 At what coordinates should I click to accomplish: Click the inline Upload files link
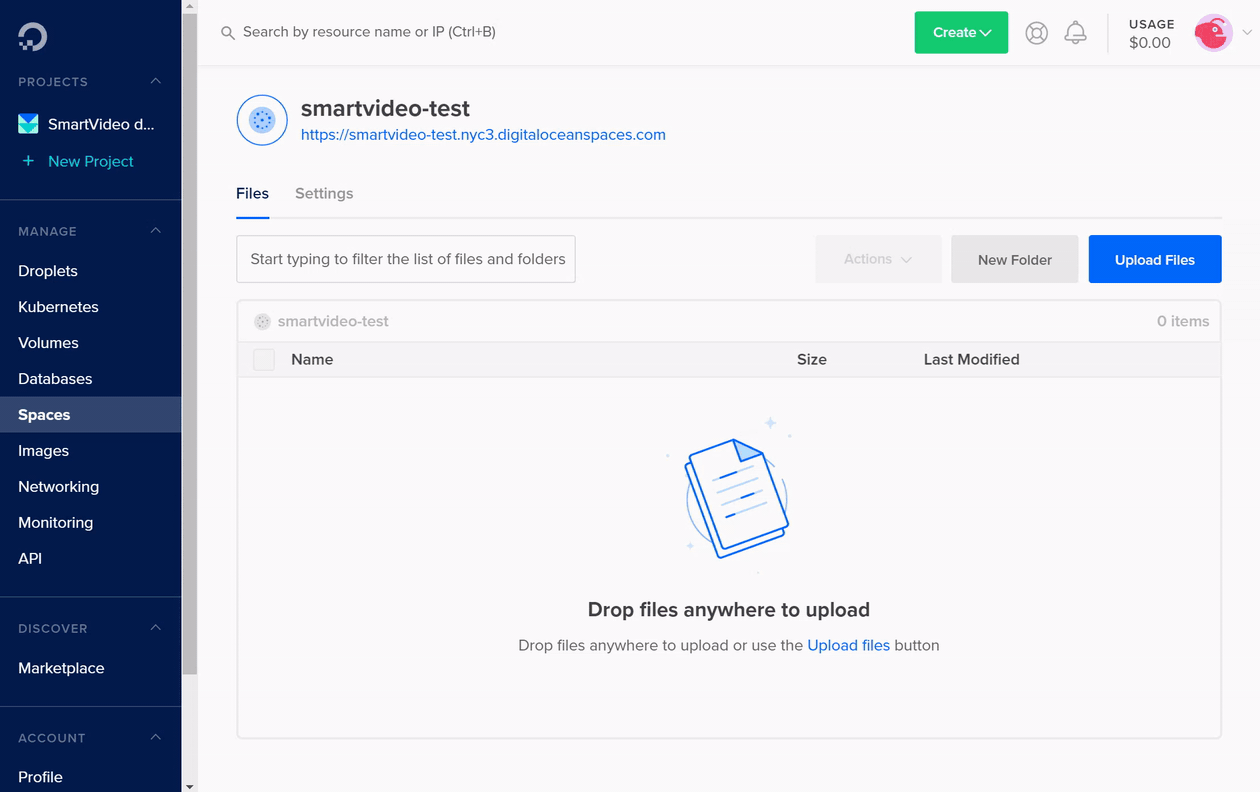pyautogui.click(x=848, y=645)
